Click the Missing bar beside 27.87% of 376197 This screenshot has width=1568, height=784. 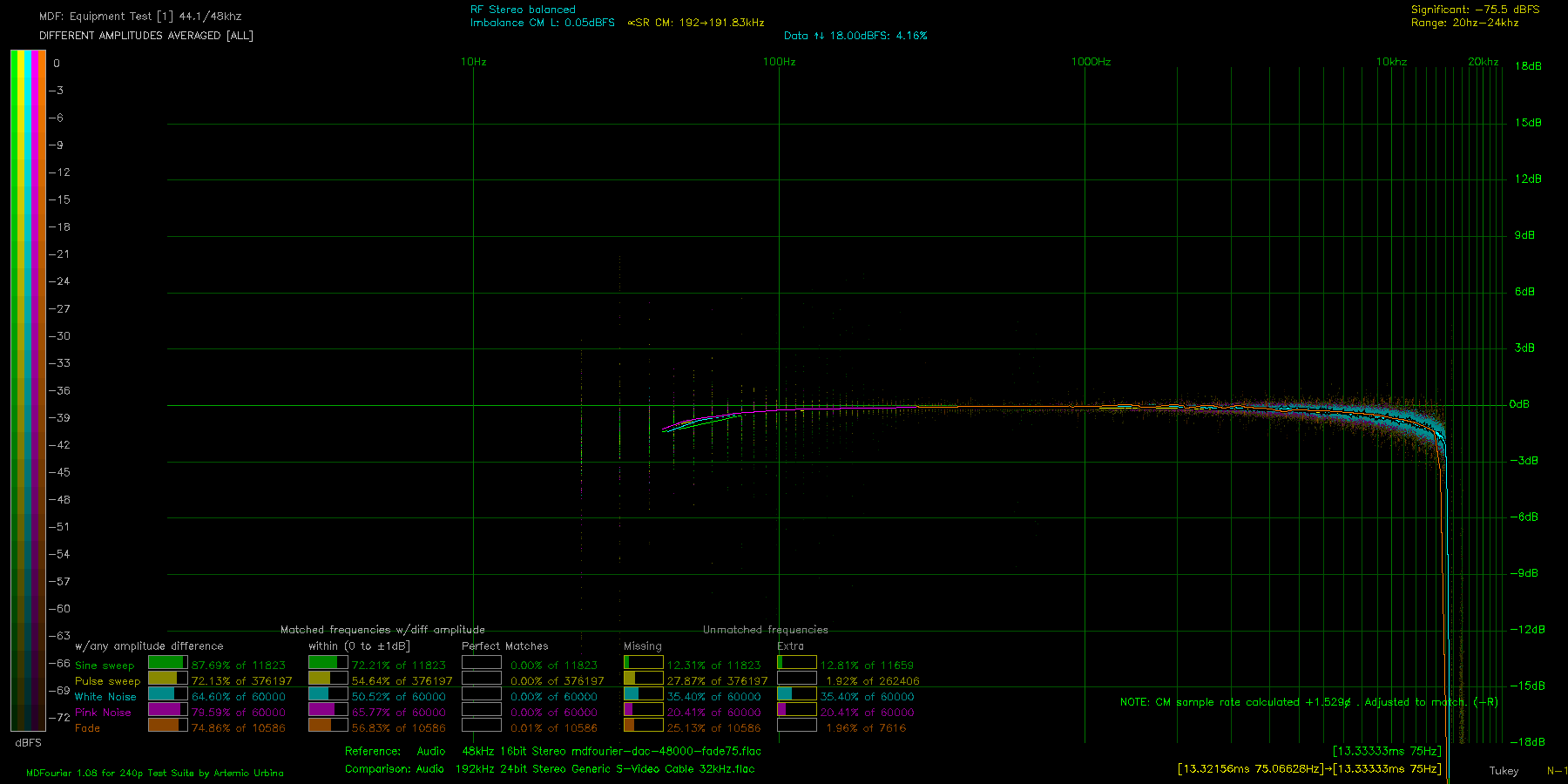[x=643, y=679]
